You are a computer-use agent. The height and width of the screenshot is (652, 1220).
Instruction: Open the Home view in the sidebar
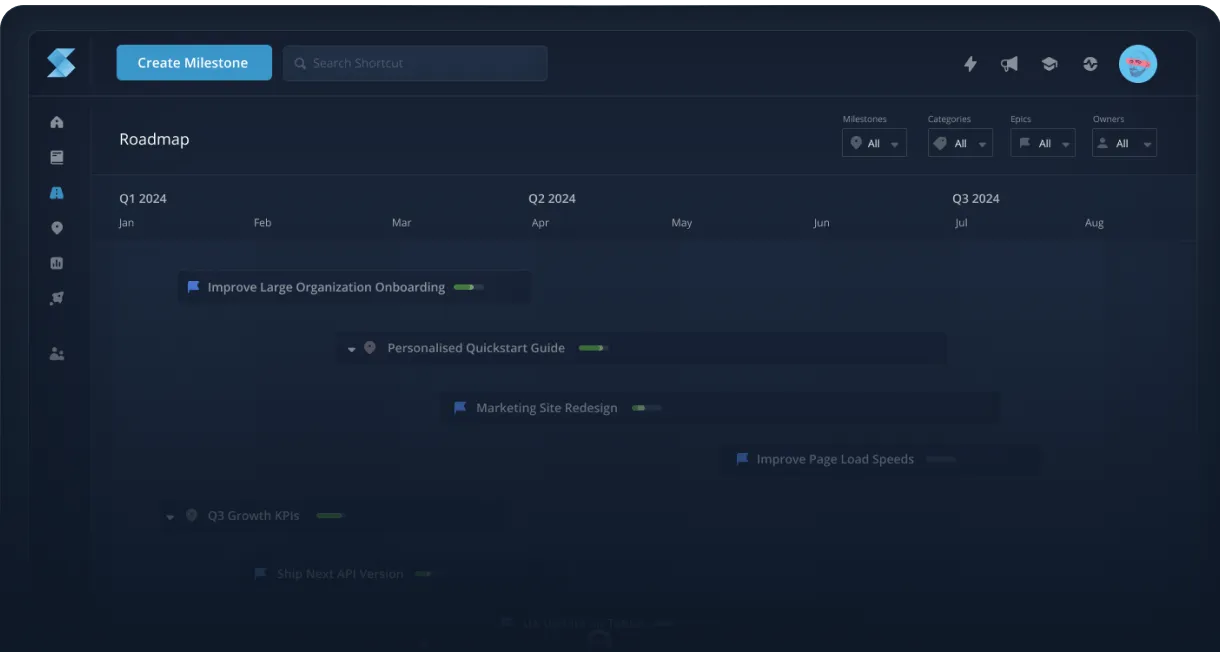coord(57,121)
